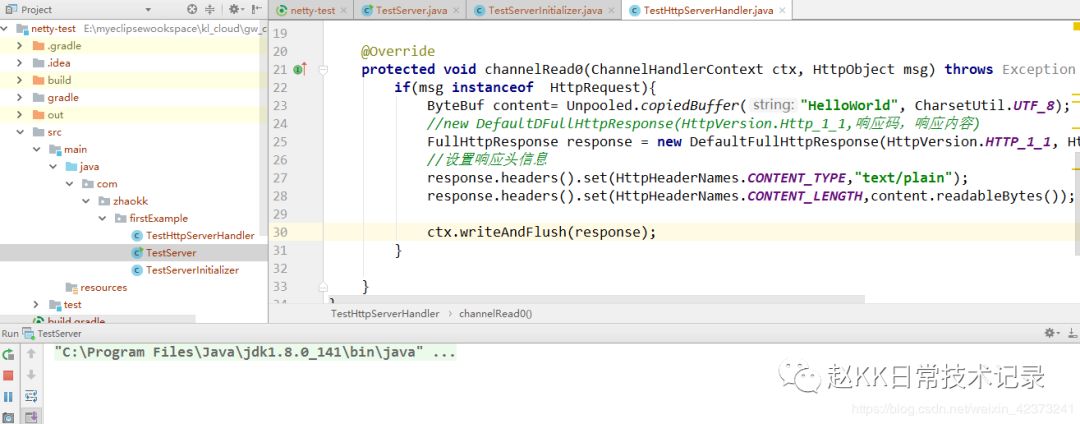The width and height of the screenshot is (1080, 424).
Task: Expand the .gradle folder
Action: 20,46
